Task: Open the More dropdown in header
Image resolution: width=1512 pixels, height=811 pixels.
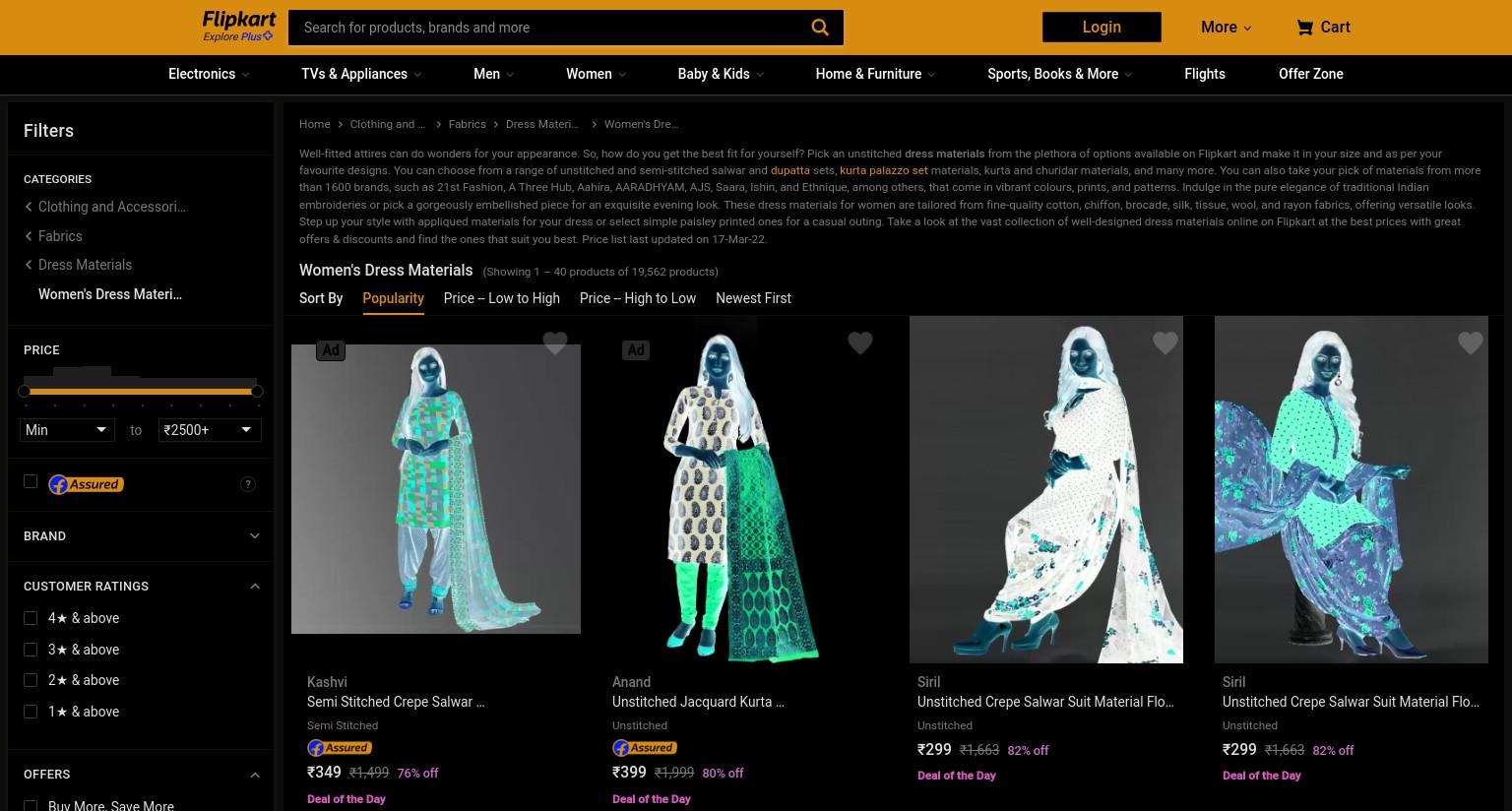Action: (1226, 28)
